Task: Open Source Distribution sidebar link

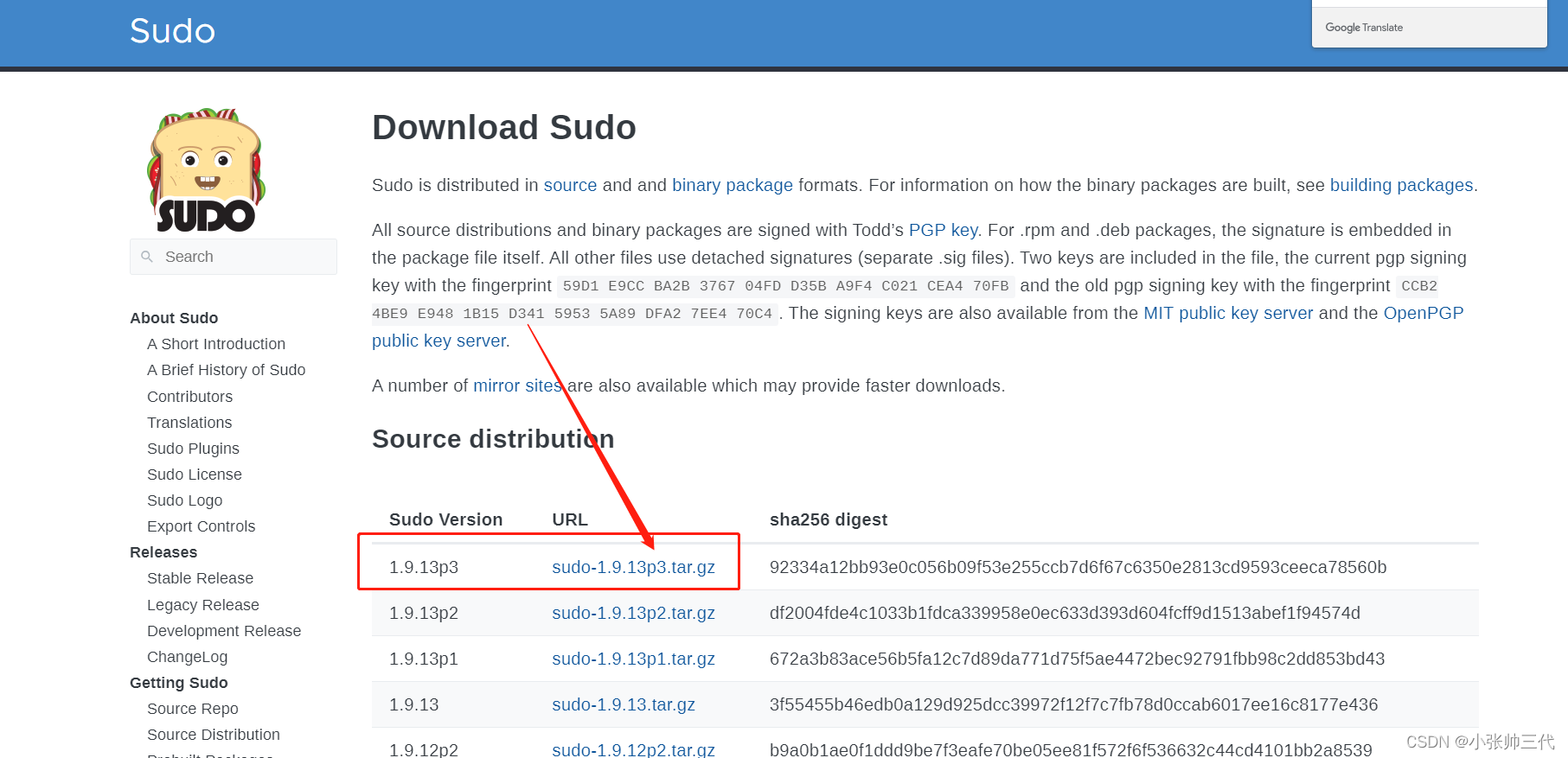Action: point(213,735)
